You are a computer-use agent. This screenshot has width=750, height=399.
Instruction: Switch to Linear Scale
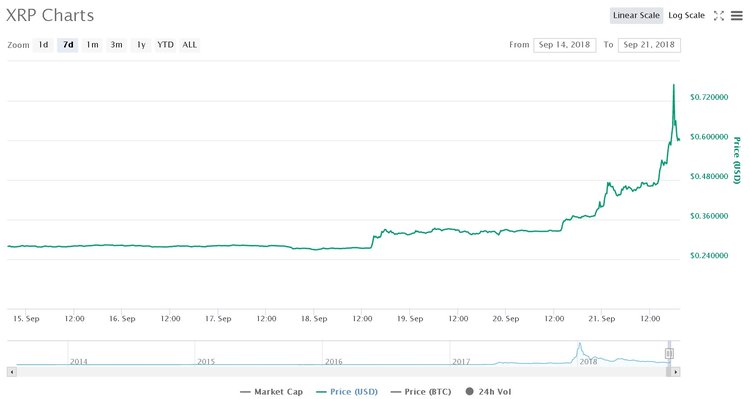(636, 15)
